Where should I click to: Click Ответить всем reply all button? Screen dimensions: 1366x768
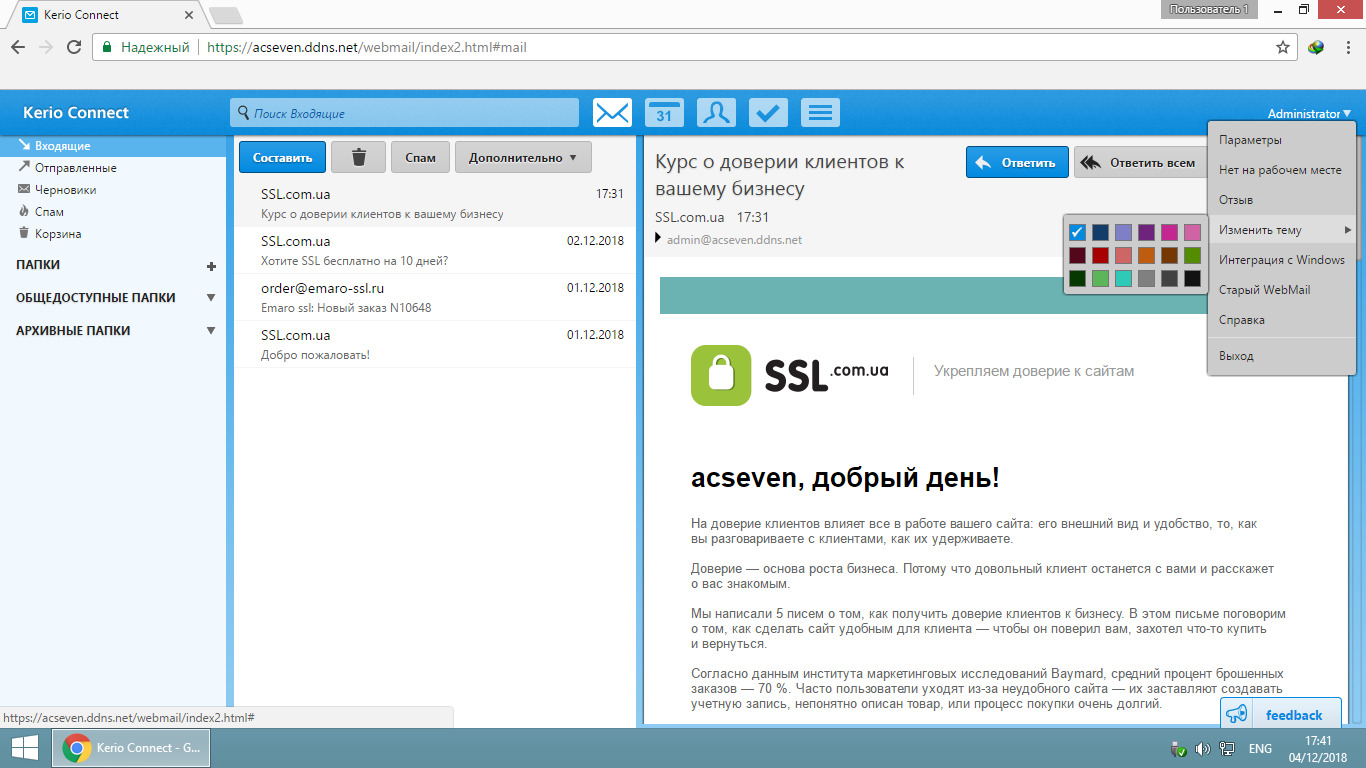coord(1140,162)
